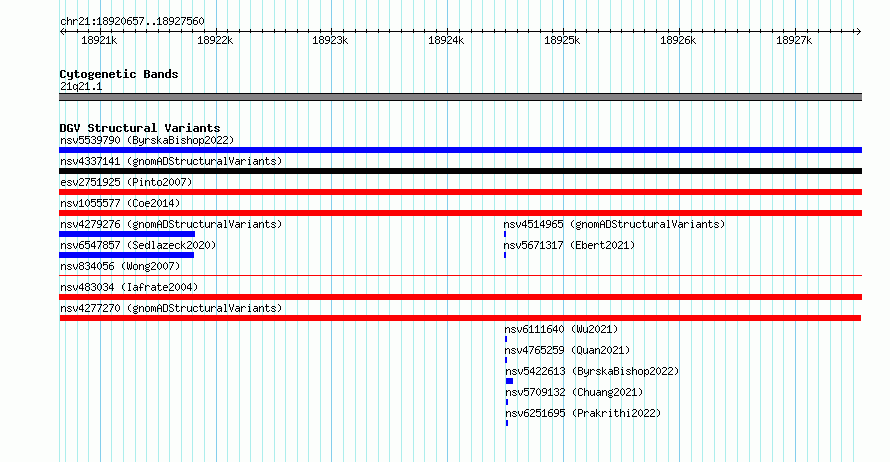Click the nsv4279276 (gnomADStructuralVariants) label
Image resolution: width=890 pixels, height=462 pixels.
[171, 224]
